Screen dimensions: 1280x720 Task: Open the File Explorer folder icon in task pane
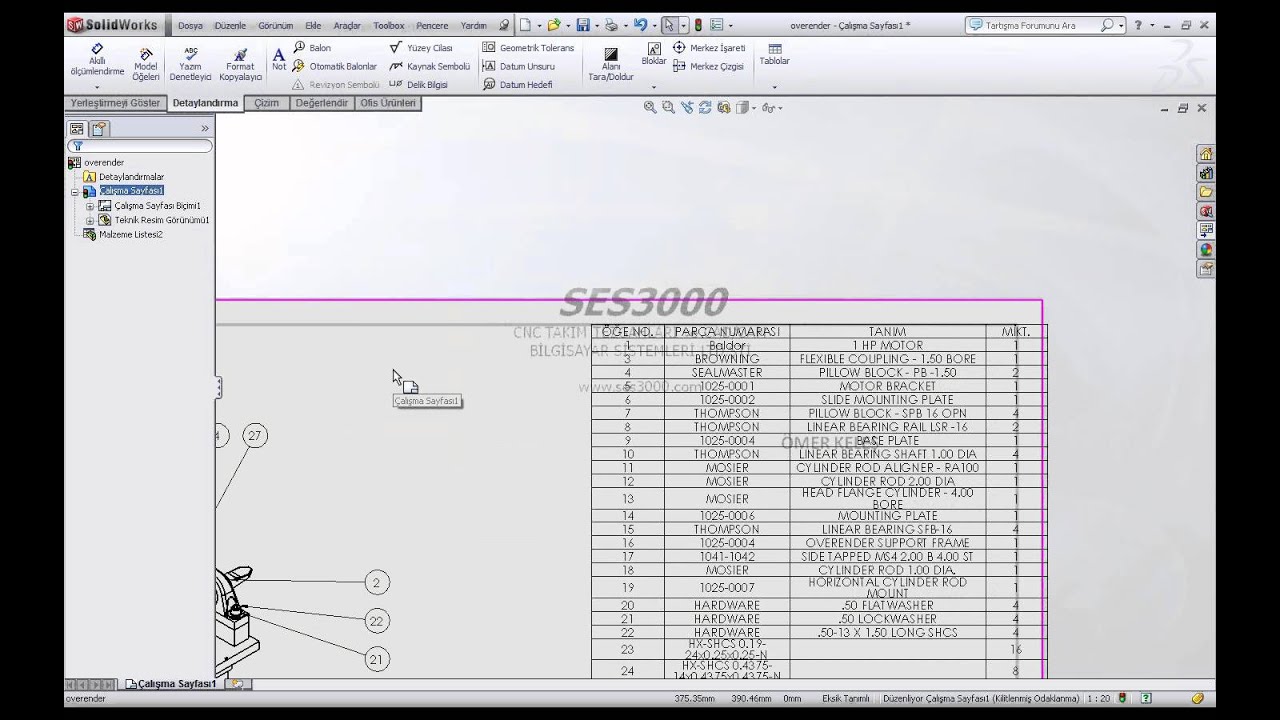click(x=1206, y=192)
